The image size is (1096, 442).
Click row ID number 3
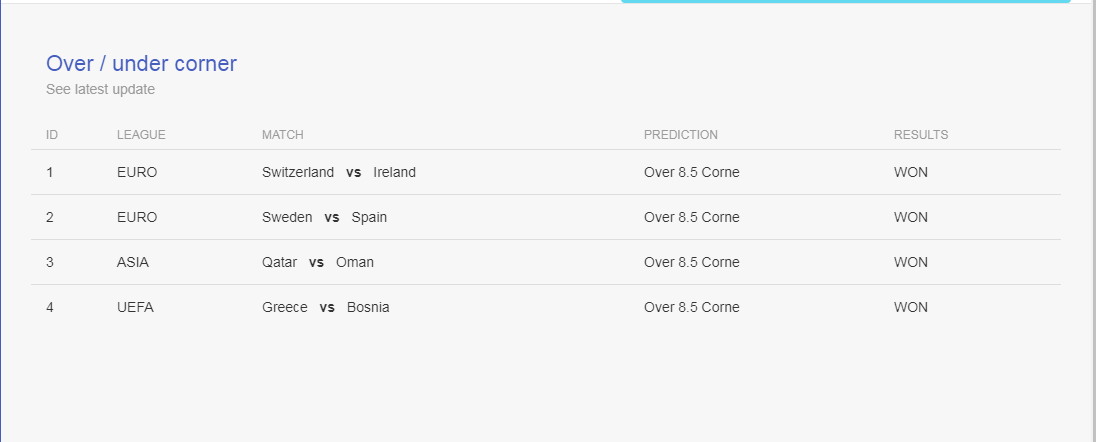pyautogui.click(x=50, y=262)
